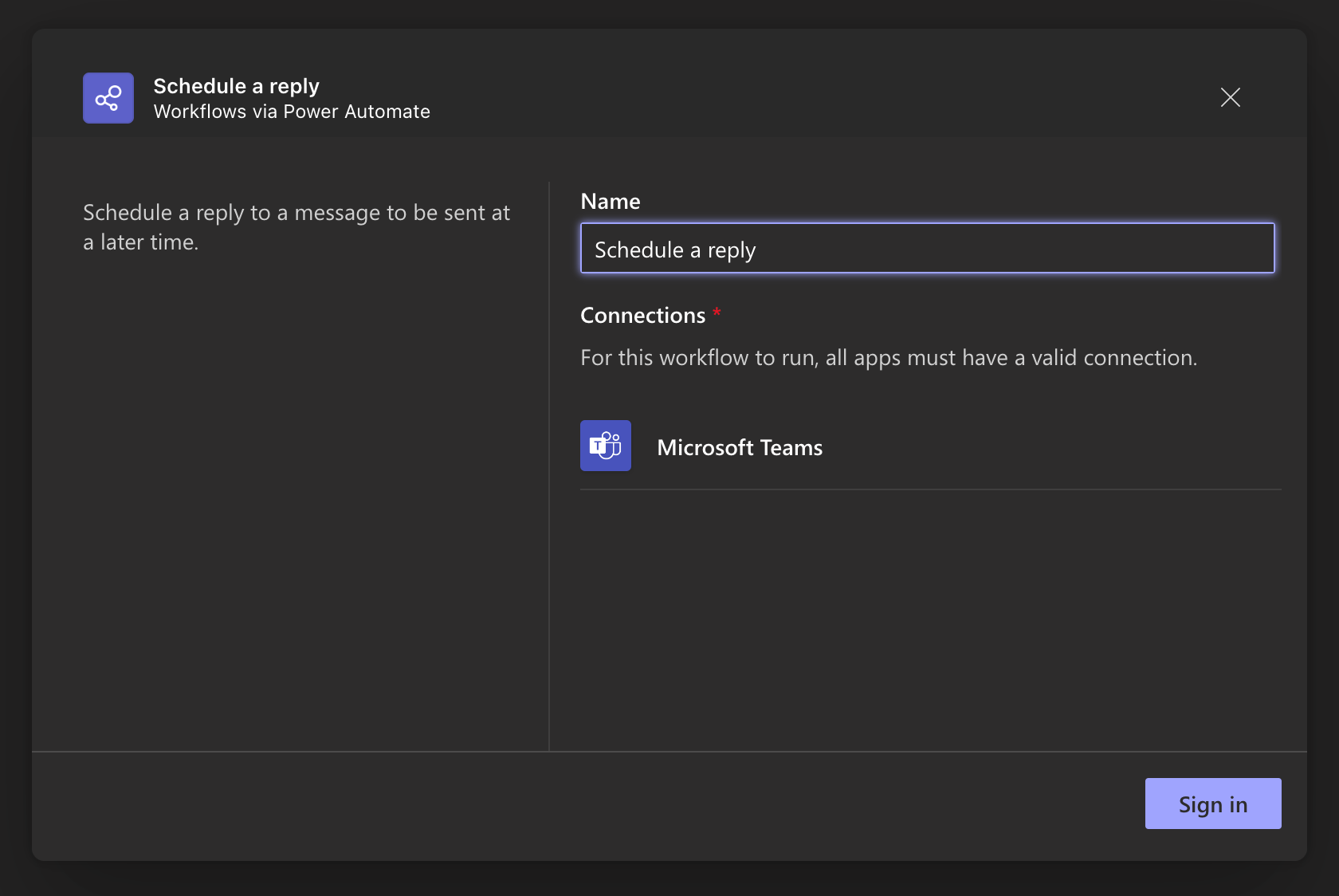Focus the Name text input field
This screenshot has height=896, width=1339.
click(927, 249)
